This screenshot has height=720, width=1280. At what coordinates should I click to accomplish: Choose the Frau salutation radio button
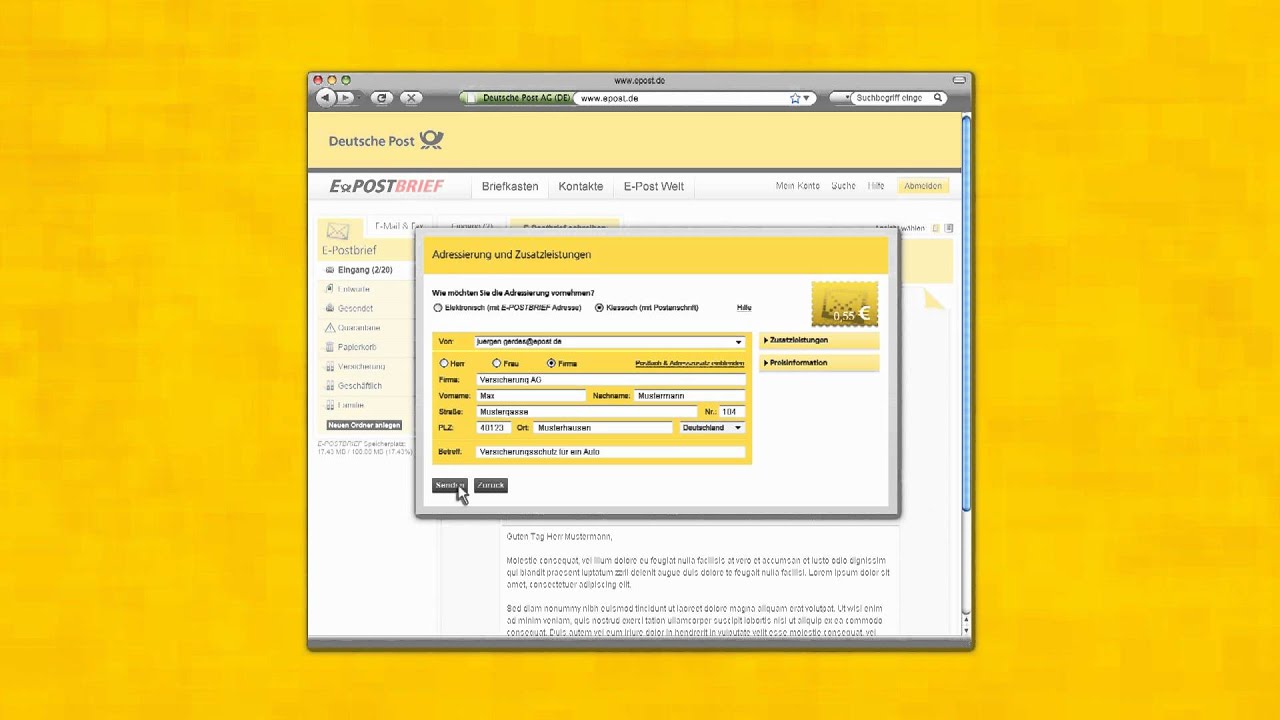click(497, 363)
